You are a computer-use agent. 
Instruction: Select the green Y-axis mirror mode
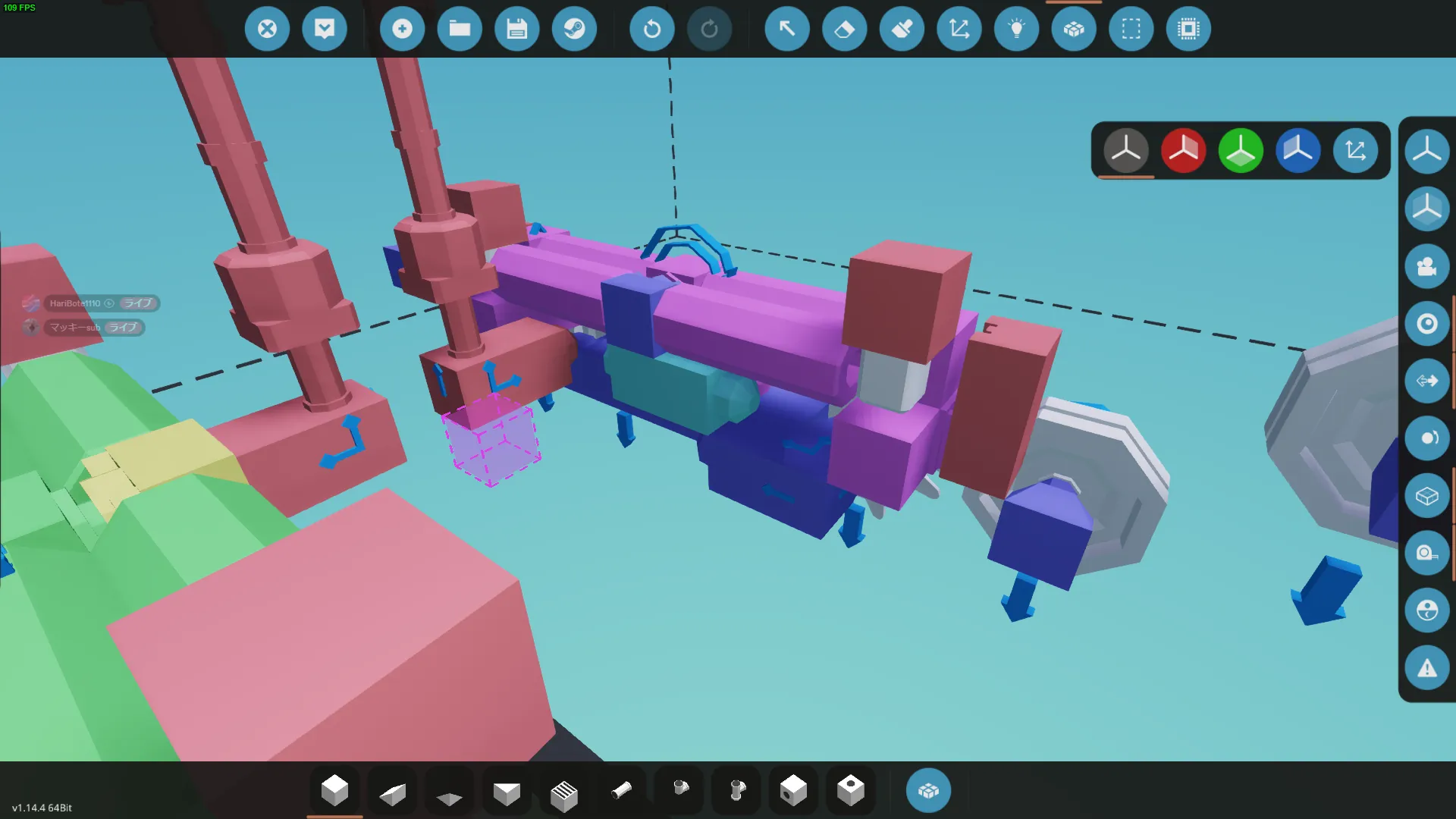[x=1241, y=151]
